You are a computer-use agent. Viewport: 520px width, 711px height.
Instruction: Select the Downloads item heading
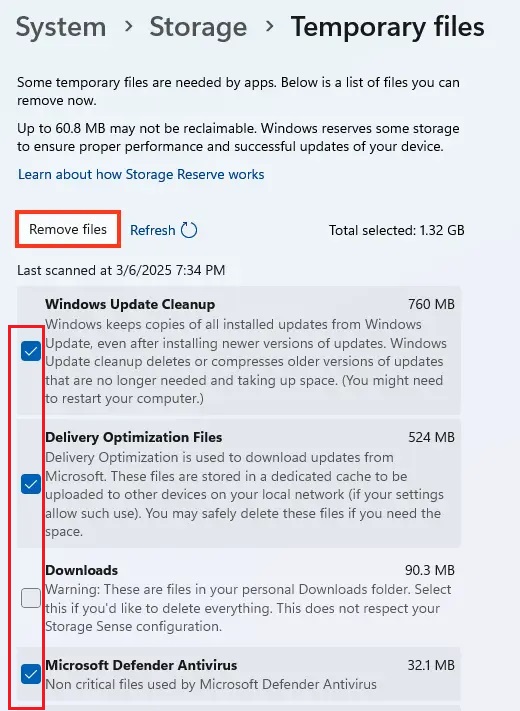82,570
